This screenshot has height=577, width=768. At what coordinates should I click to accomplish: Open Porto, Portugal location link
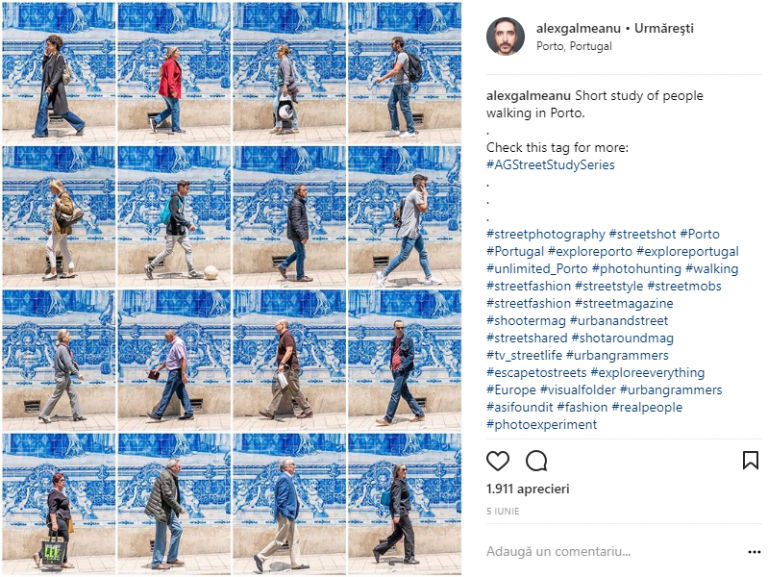[x=574, y=46]
